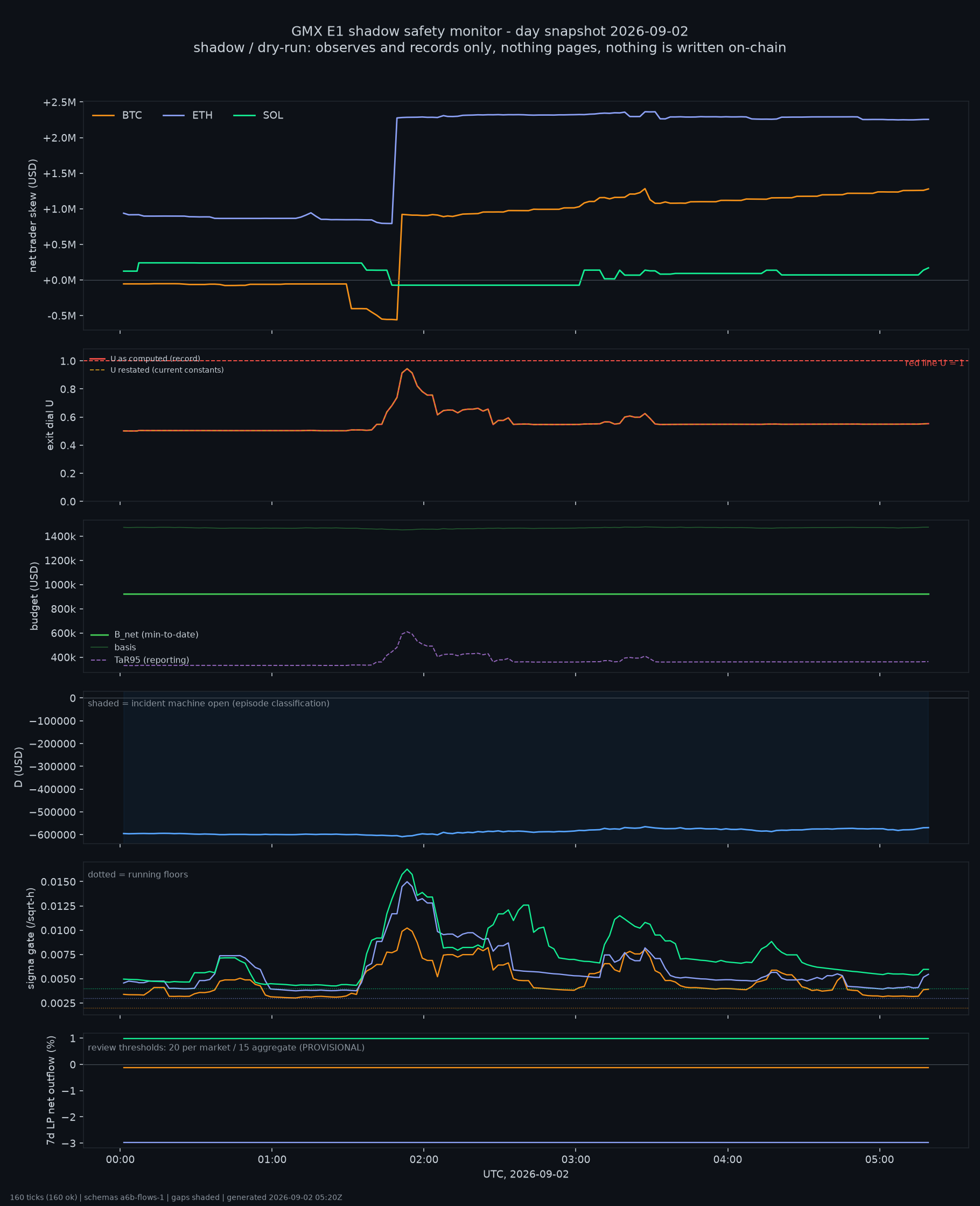Screen dimensions: 980x1206
Task: Click the '00:00' time tick label
Action: (120, 1160)
